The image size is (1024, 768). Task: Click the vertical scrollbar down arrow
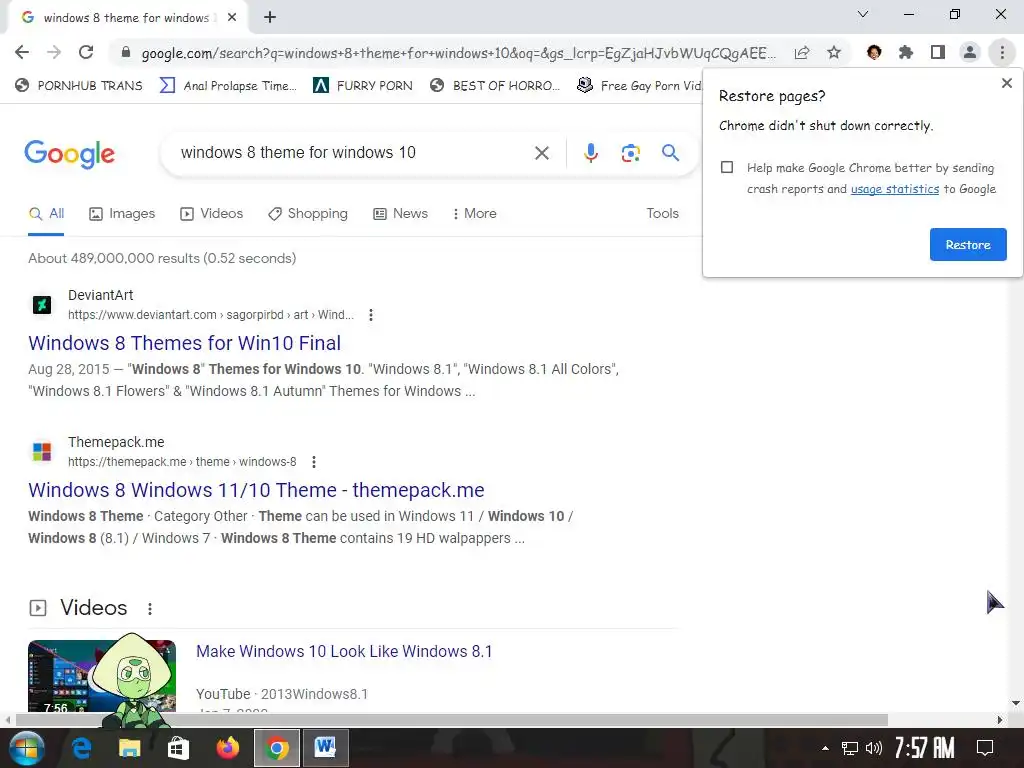(x=1016, y=703)
